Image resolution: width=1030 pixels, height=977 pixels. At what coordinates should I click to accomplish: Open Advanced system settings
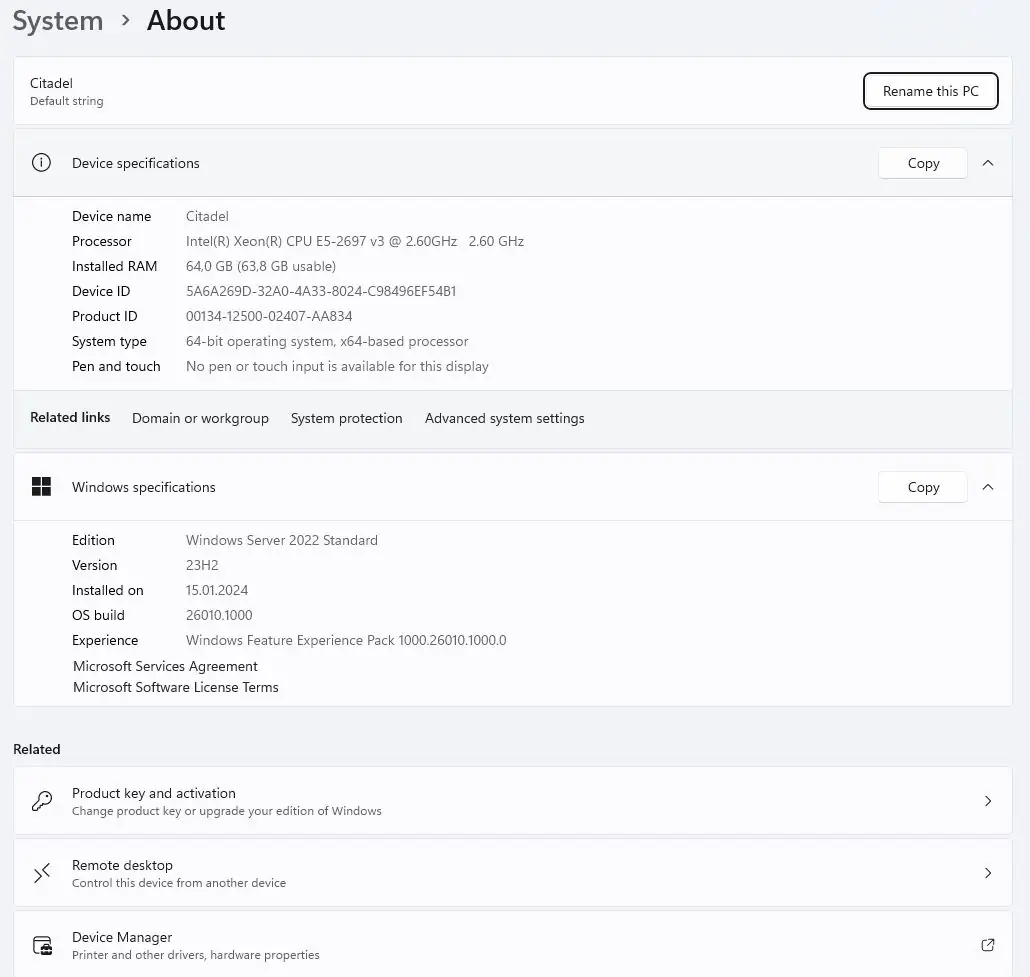tap(504, 418)
